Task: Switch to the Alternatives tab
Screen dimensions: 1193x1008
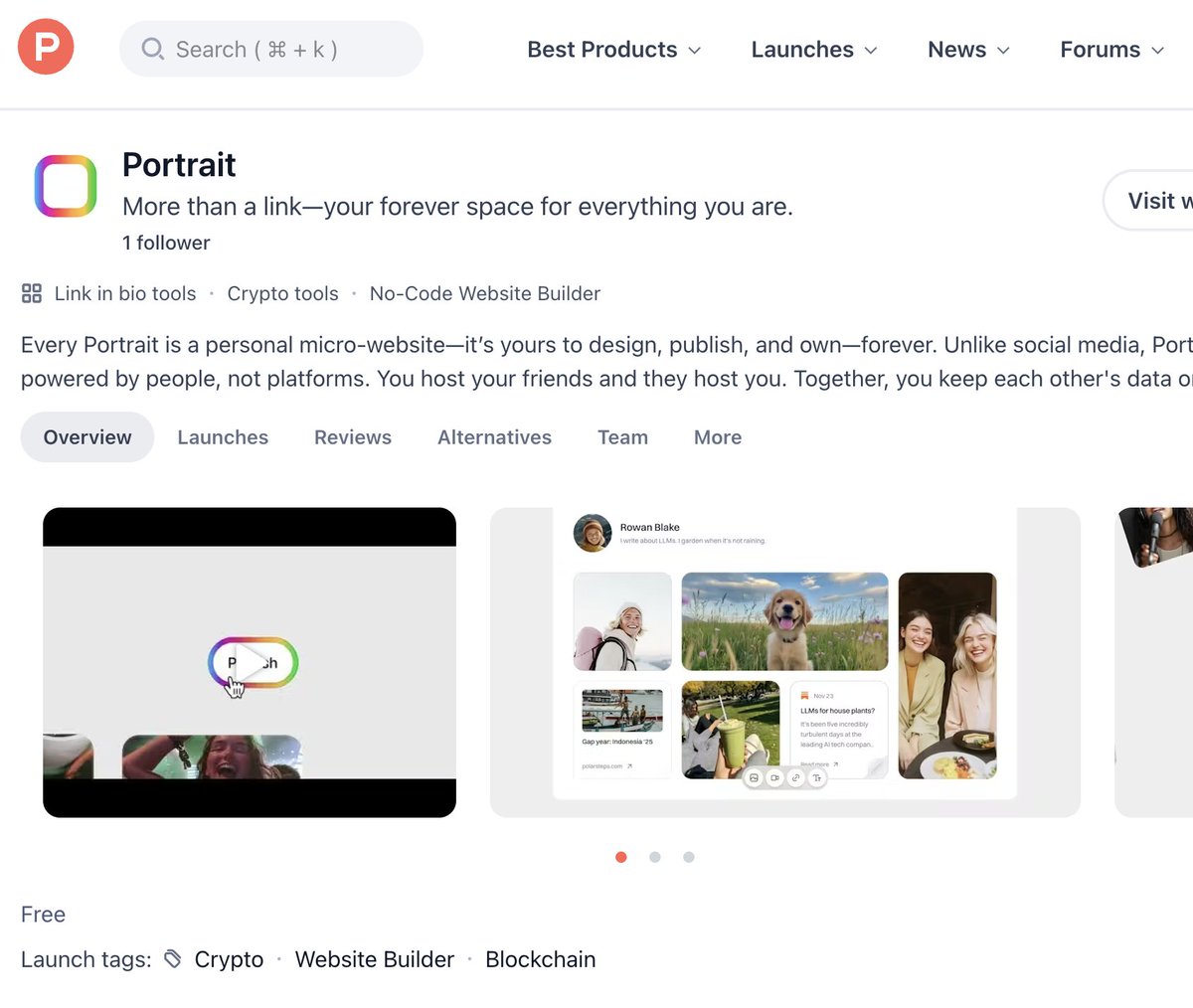Action: point(494,437)
